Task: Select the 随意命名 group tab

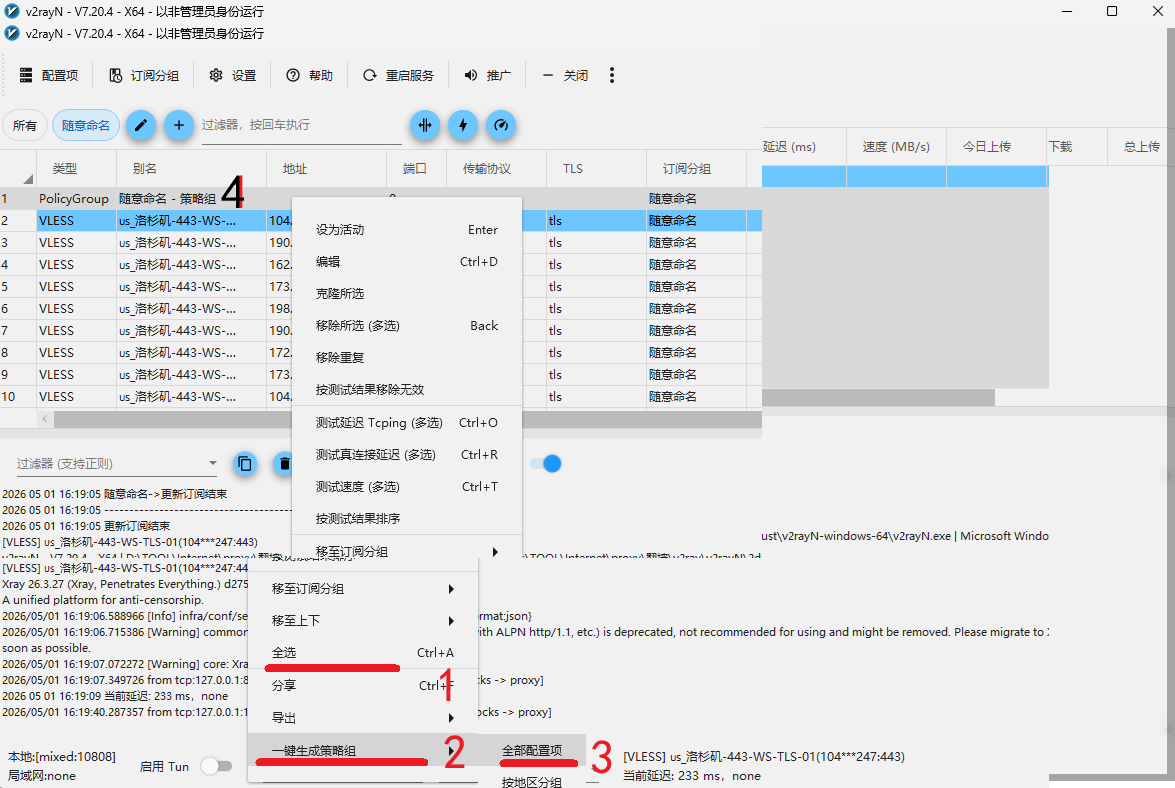Action: tap(85, 125)
